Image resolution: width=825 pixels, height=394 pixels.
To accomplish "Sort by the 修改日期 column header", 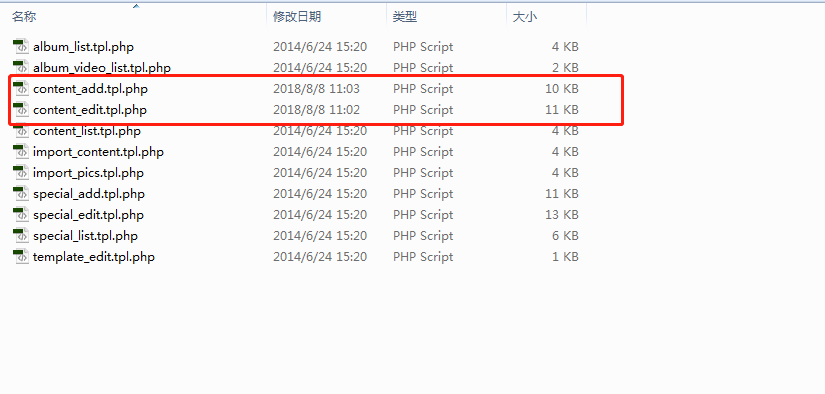I will pyautogui.click(x=297, y=17).
